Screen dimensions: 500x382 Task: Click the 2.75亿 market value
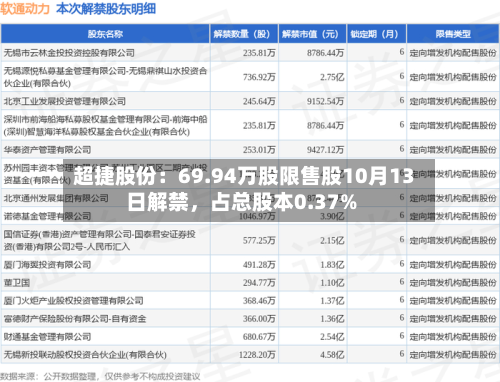tap(332, 77)
